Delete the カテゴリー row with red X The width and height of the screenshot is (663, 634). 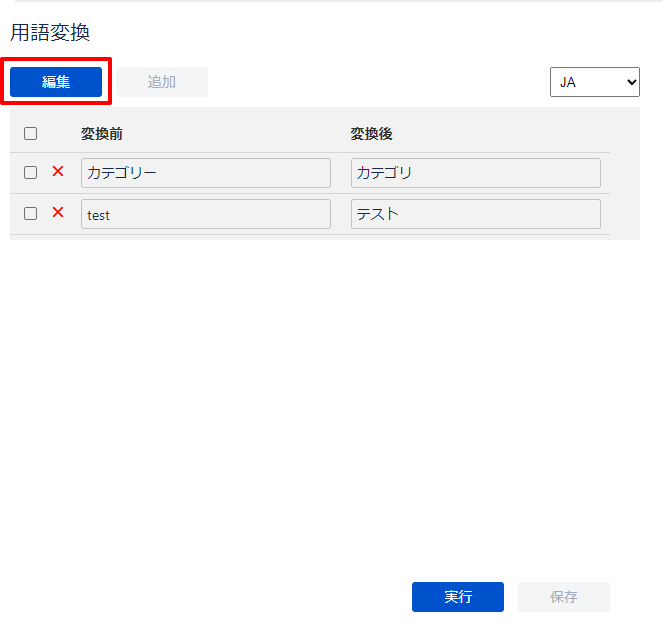58,172
